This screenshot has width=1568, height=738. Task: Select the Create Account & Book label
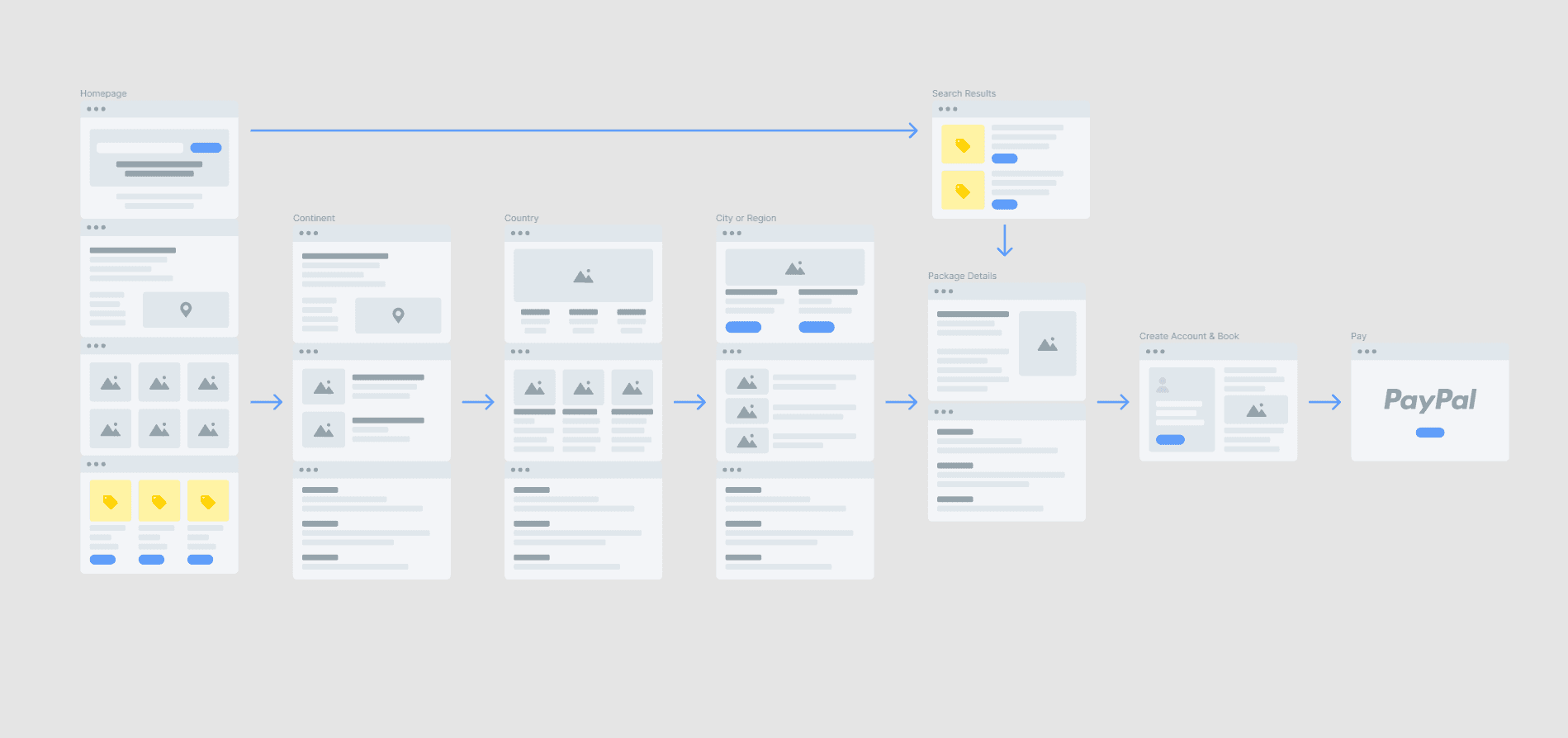[x=1189, y=336]
